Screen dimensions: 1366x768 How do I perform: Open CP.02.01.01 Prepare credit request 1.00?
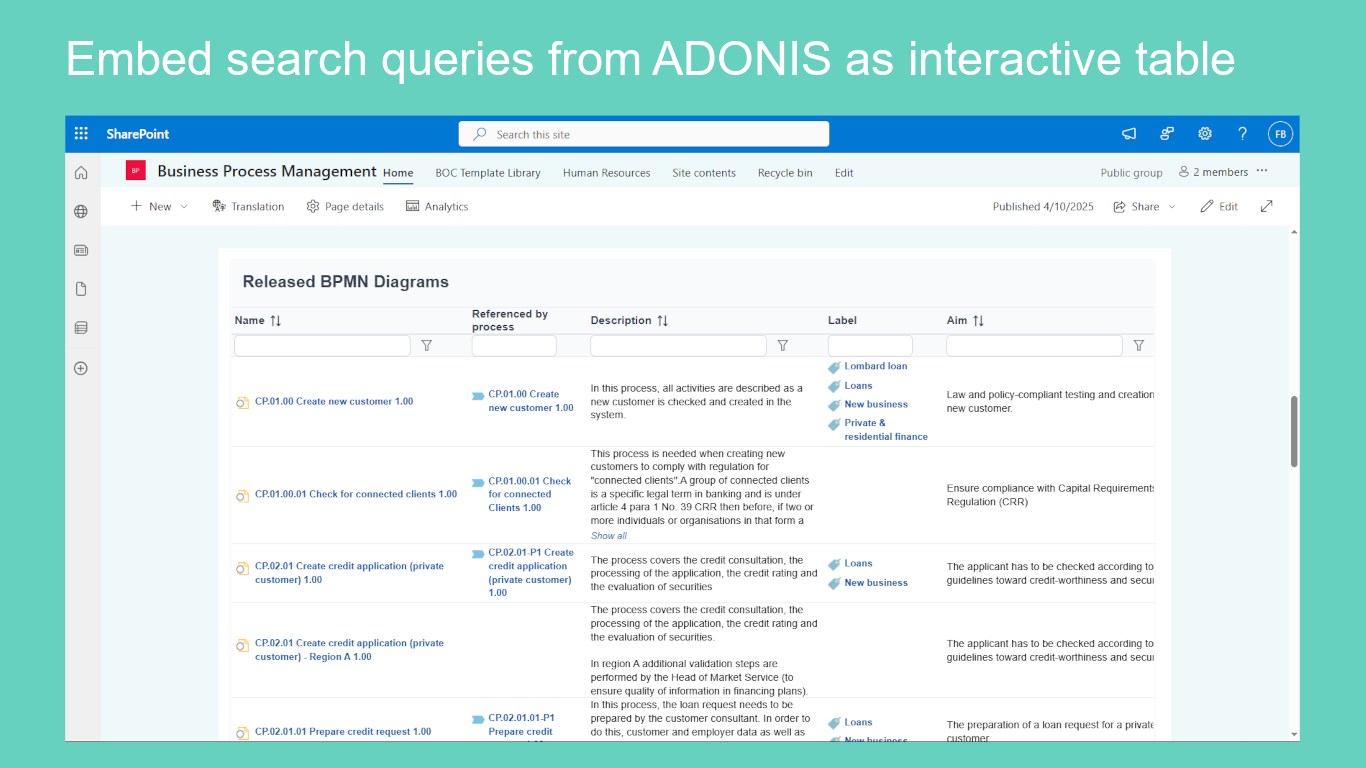coord(343,732)
